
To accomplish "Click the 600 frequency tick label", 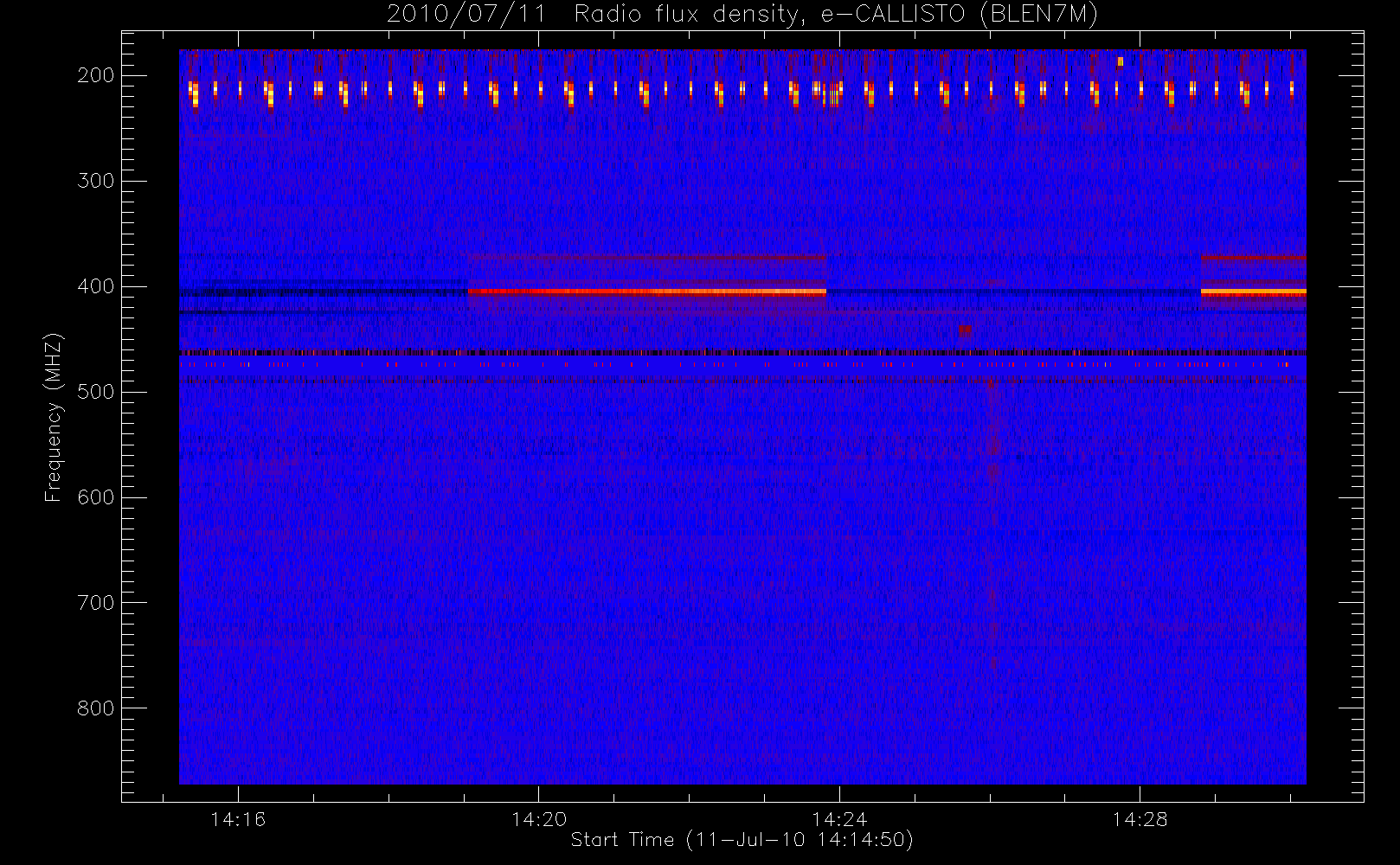I will pos(95,497).
